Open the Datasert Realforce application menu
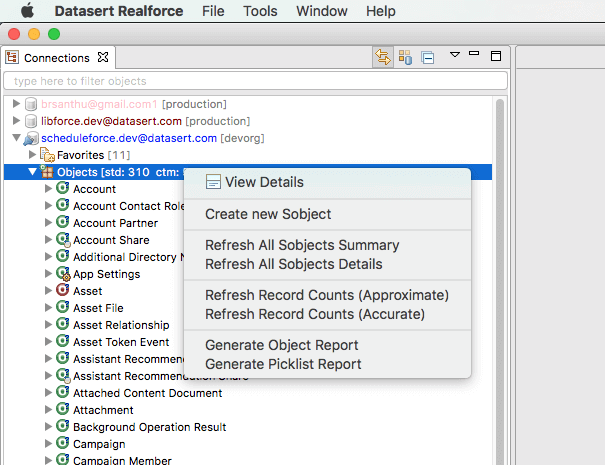The width and height of the screenshot is (605, 465). (x=119, y=11)
